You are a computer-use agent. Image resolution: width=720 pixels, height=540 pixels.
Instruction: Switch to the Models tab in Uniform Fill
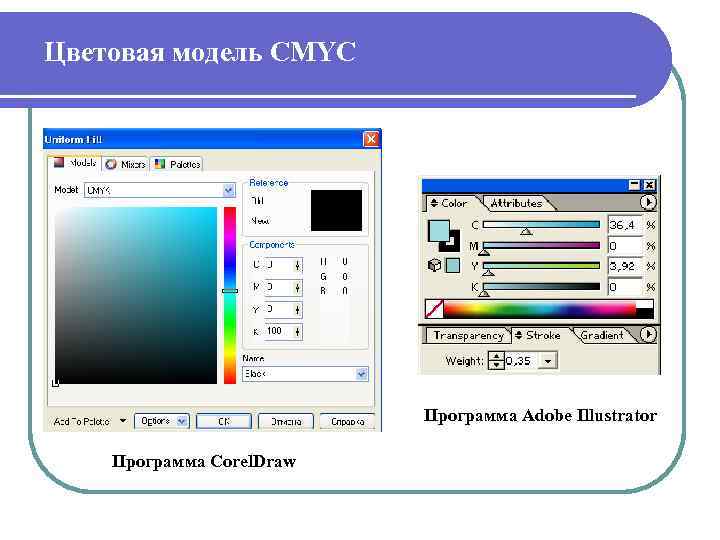pyautogui.click(x=74, y=163)
